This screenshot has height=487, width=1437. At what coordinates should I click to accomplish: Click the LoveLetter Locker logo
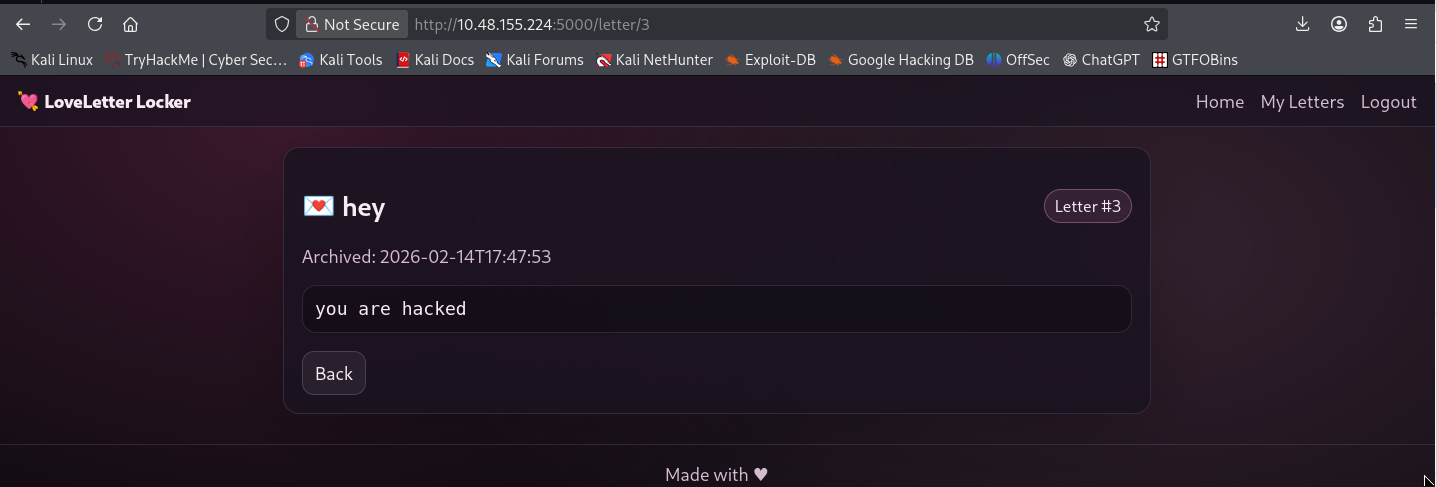click(105, 102)
